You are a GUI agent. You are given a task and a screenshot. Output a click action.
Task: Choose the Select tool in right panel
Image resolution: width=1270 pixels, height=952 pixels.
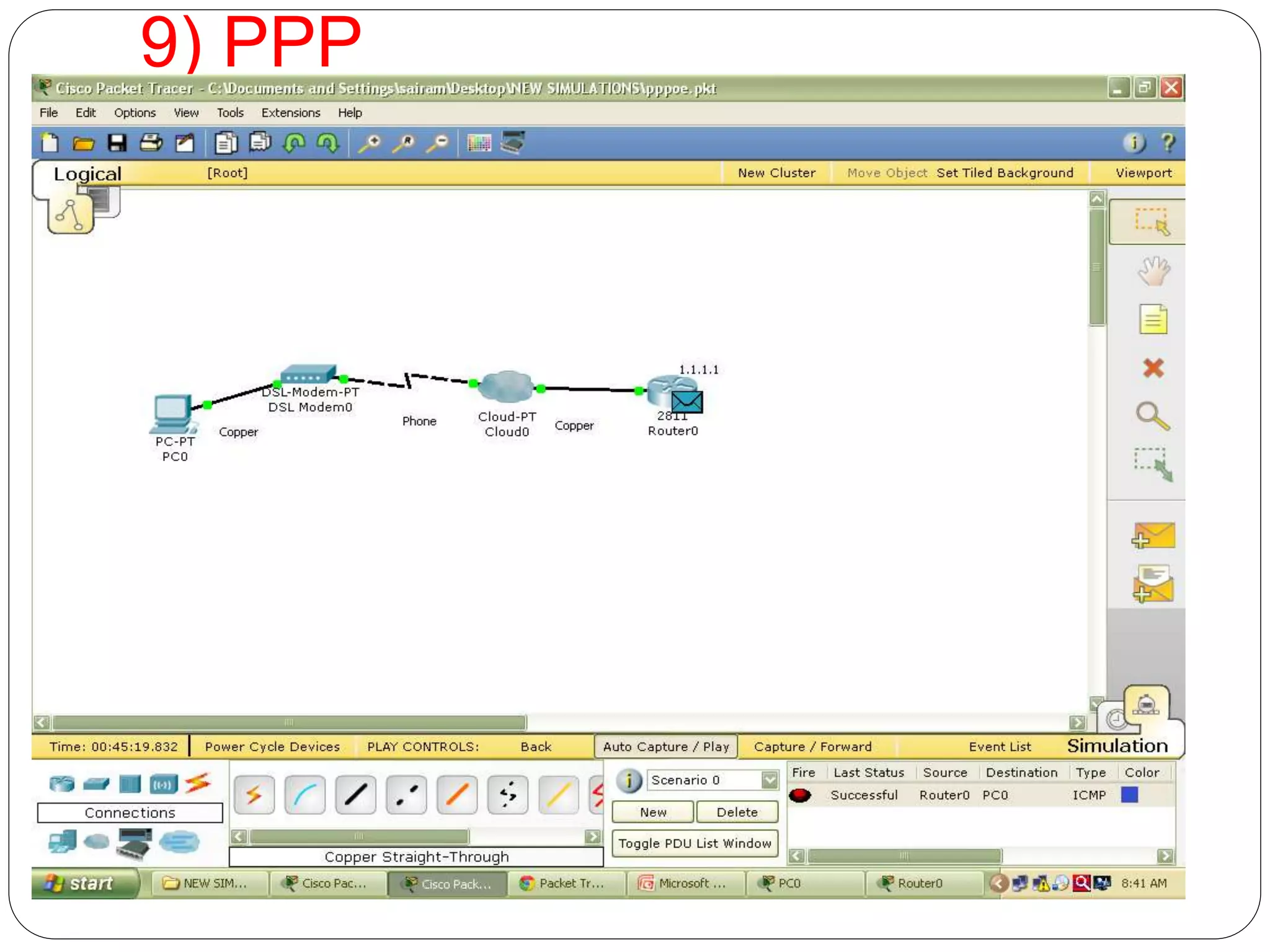pos(1152,222)
